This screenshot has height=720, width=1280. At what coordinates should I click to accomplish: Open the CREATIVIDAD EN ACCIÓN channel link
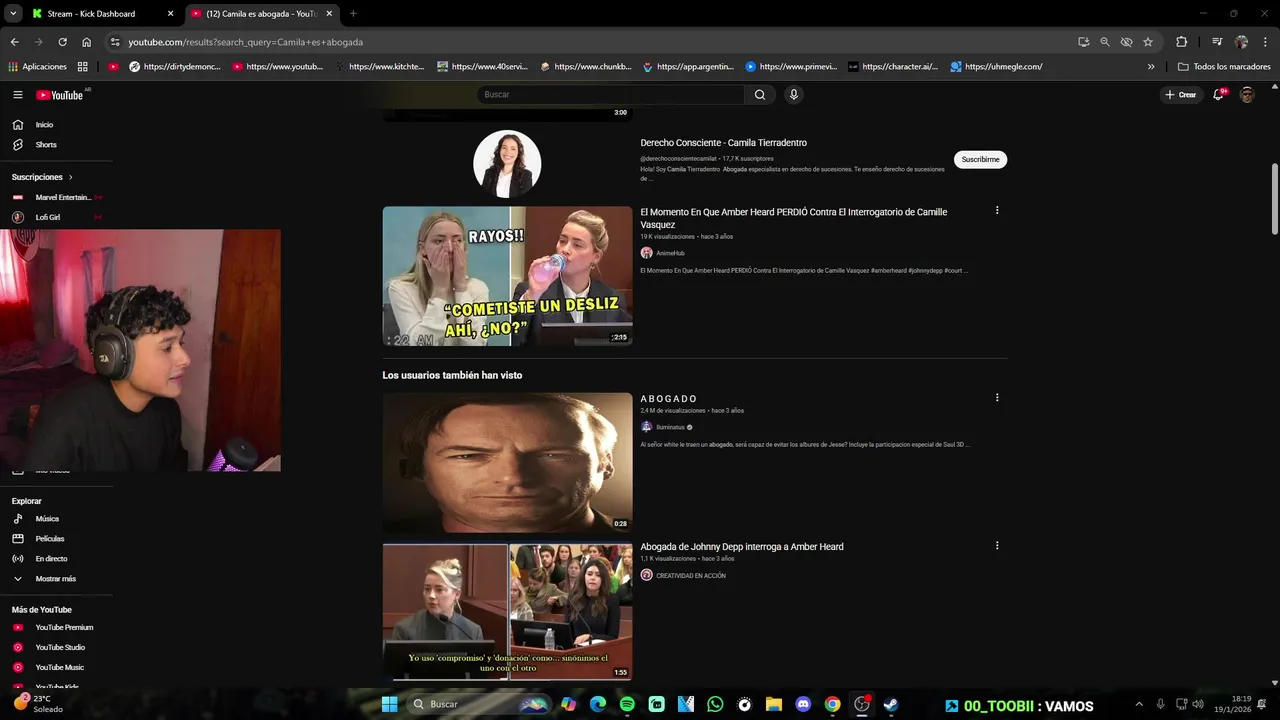(691, 576)
